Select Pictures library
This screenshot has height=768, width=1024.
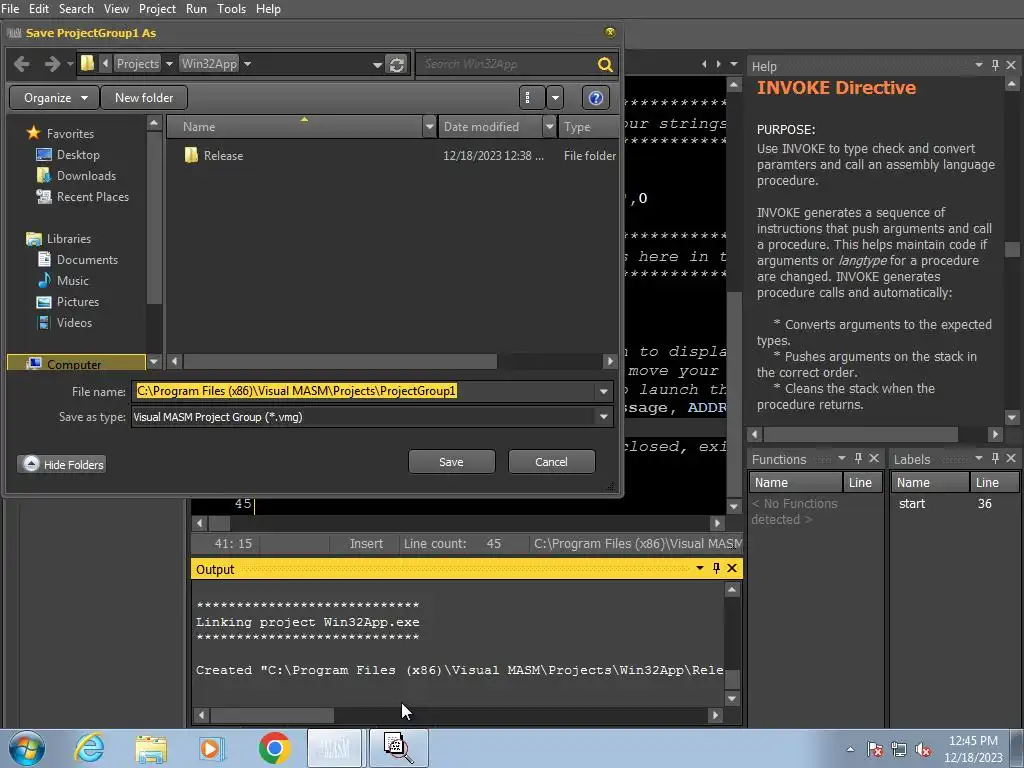[x=77, y=302]
